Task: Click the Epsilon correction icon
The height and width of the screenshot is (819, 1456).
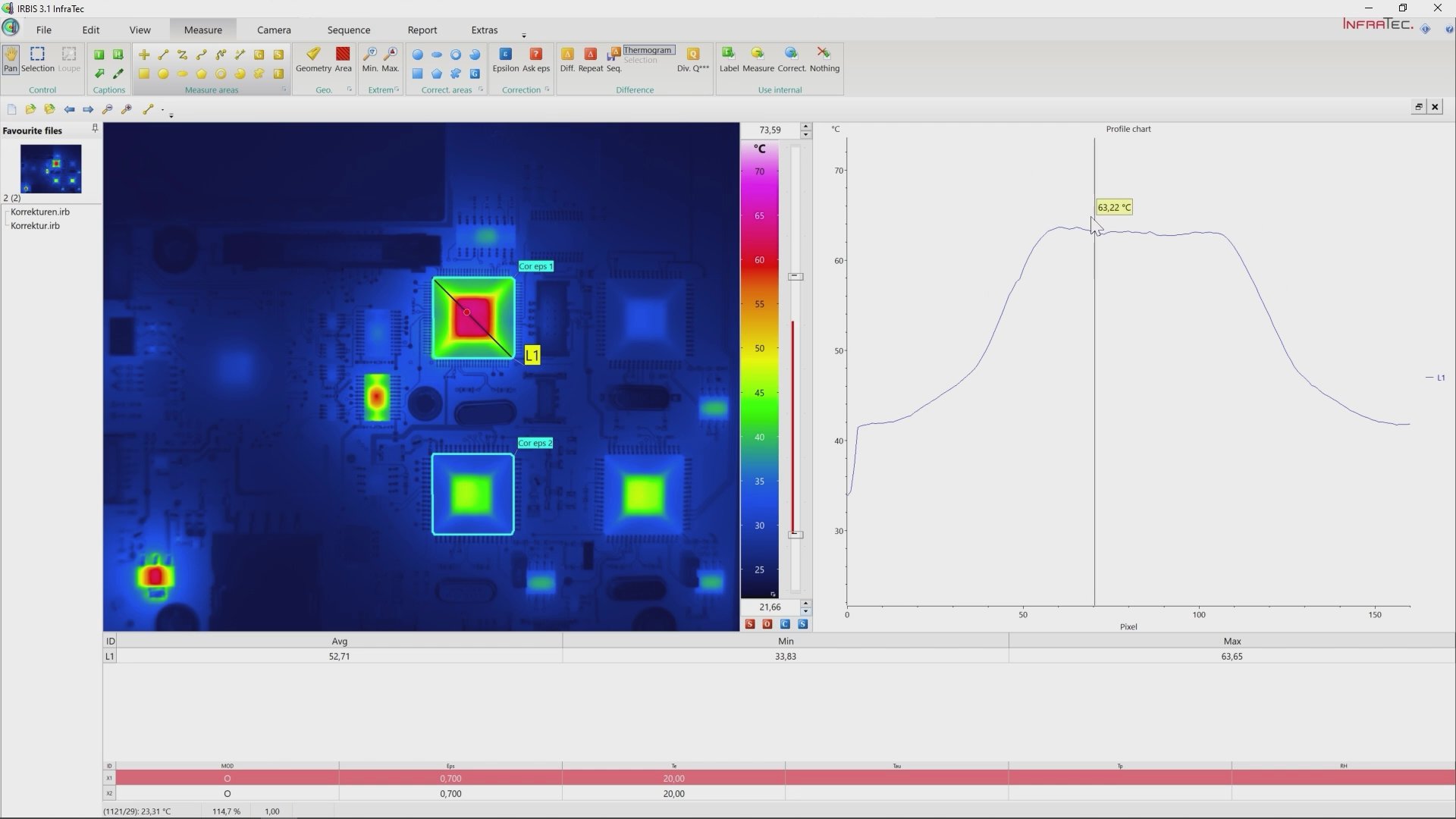Action: [505, 59]
